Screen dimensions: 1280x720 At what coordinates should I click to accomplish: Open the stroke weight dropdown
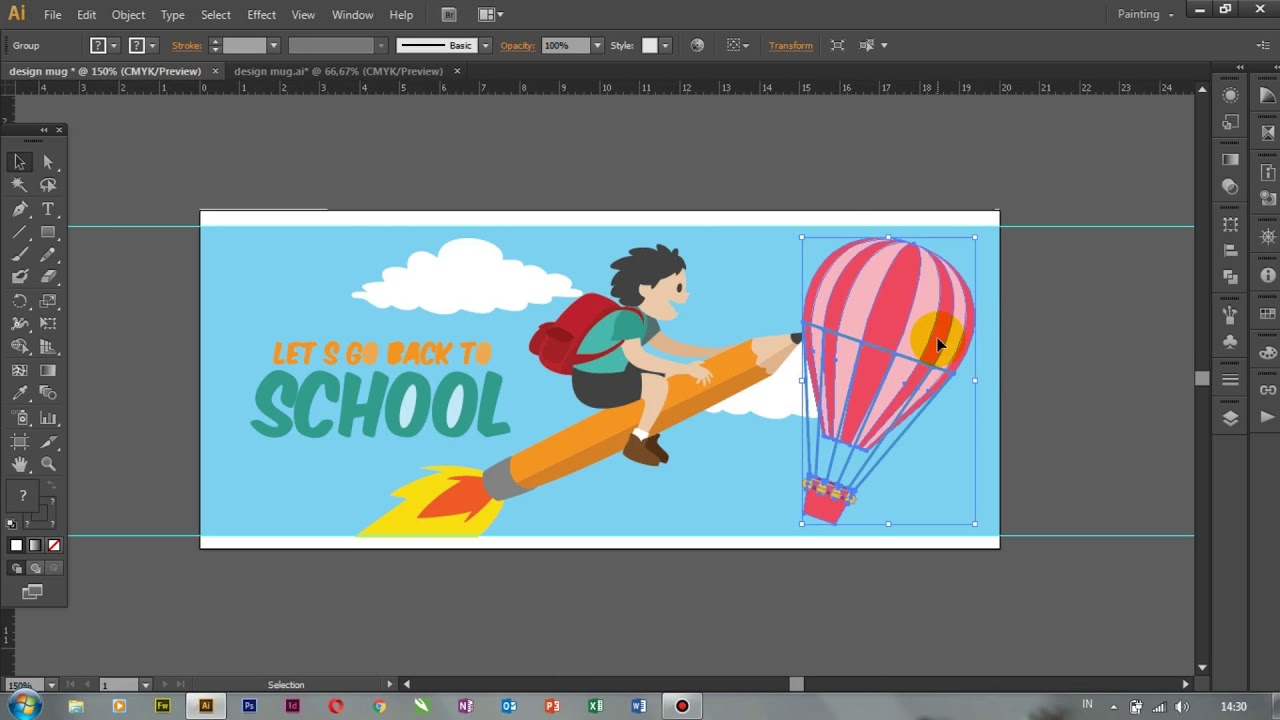273,45
